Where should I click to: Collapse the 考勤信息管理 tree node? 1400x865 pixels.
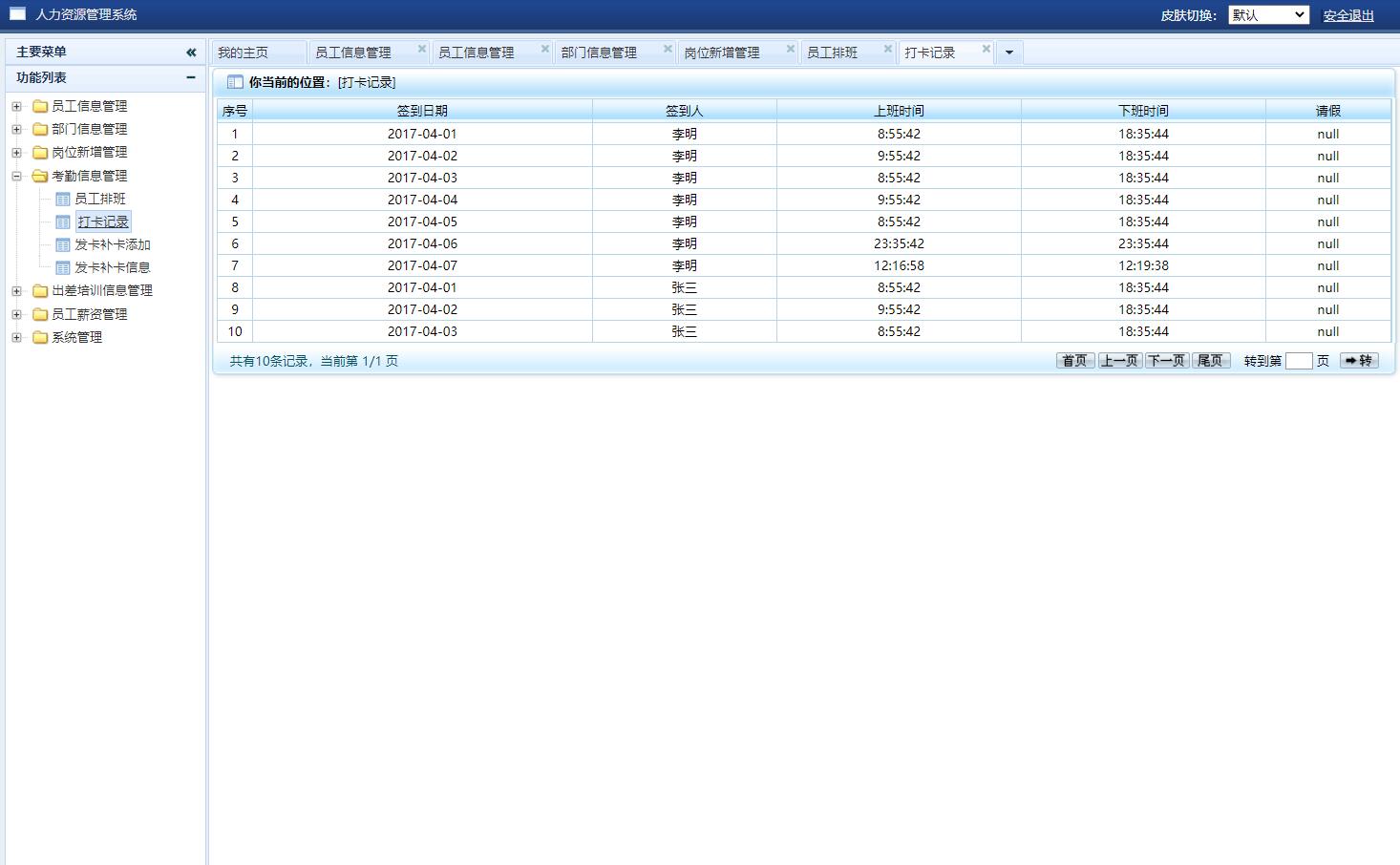click(16, 176)
